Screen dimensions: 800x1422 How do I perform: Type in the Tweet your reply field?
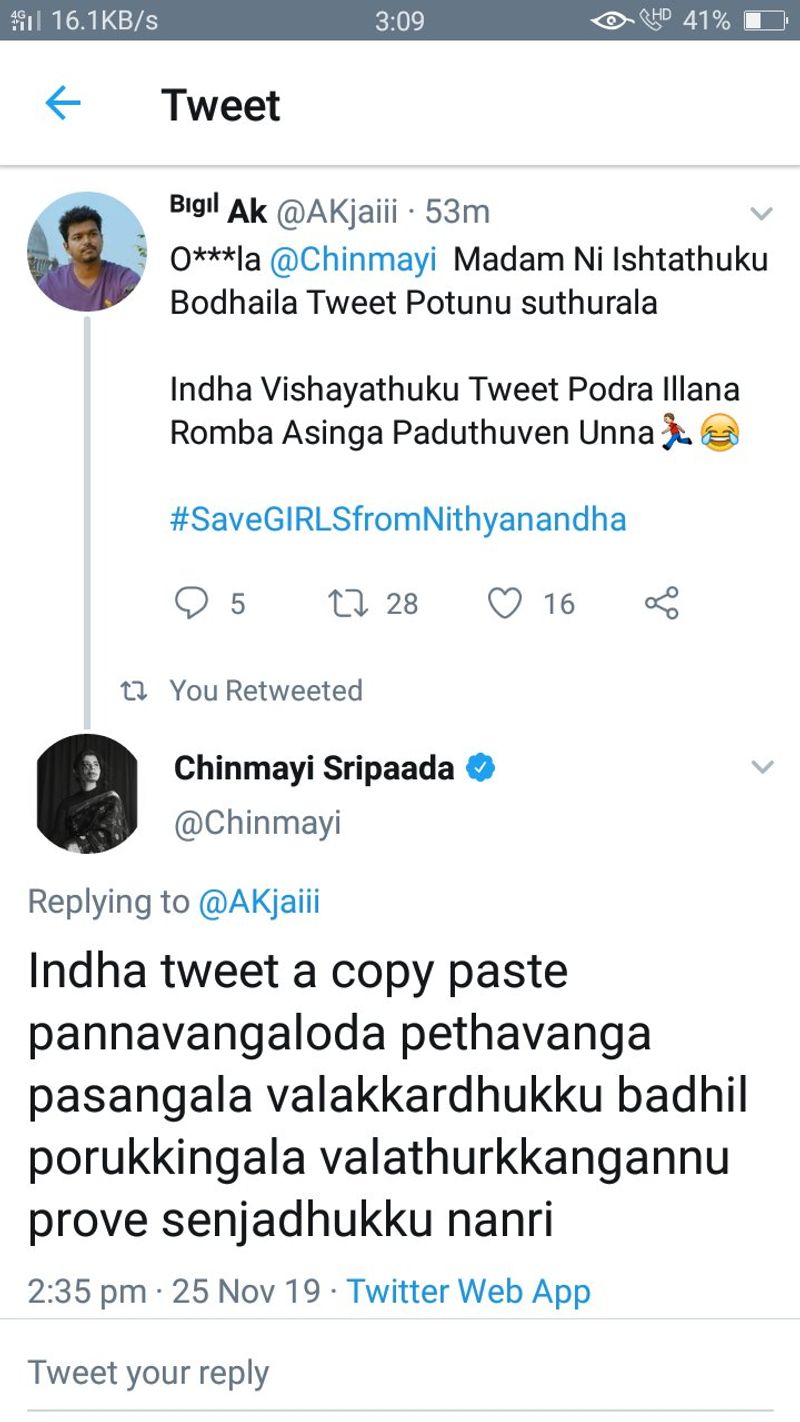coord(400,1372)
